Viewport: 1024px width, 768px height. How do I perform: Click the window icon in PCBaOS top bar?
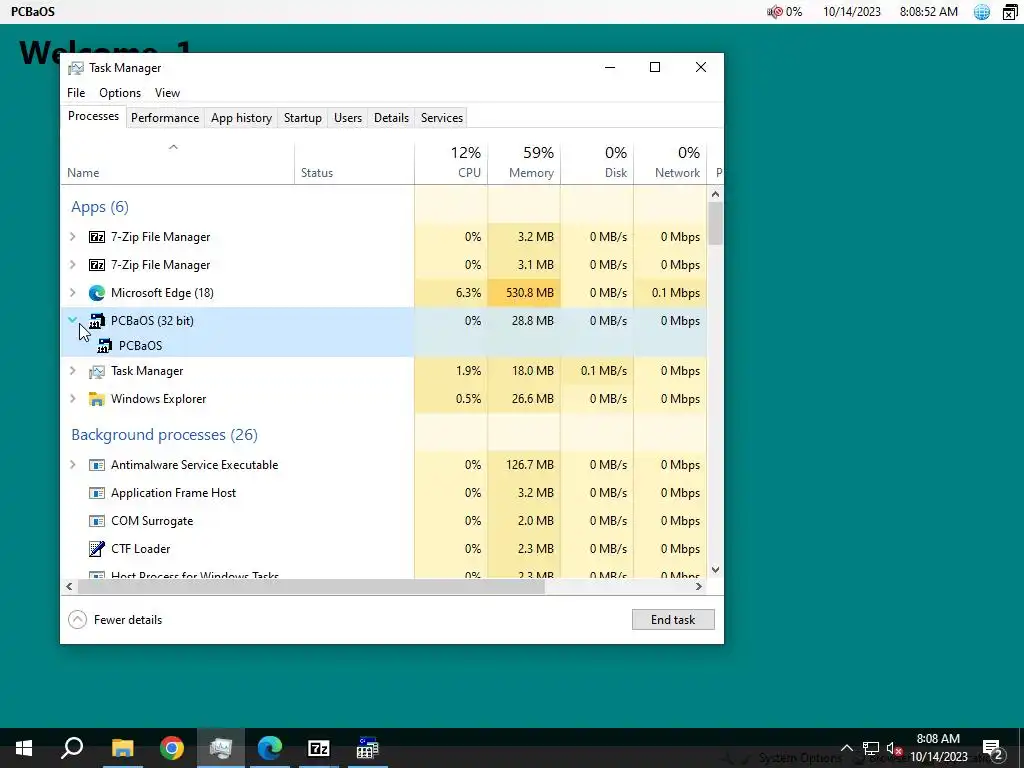[1010, 12]
